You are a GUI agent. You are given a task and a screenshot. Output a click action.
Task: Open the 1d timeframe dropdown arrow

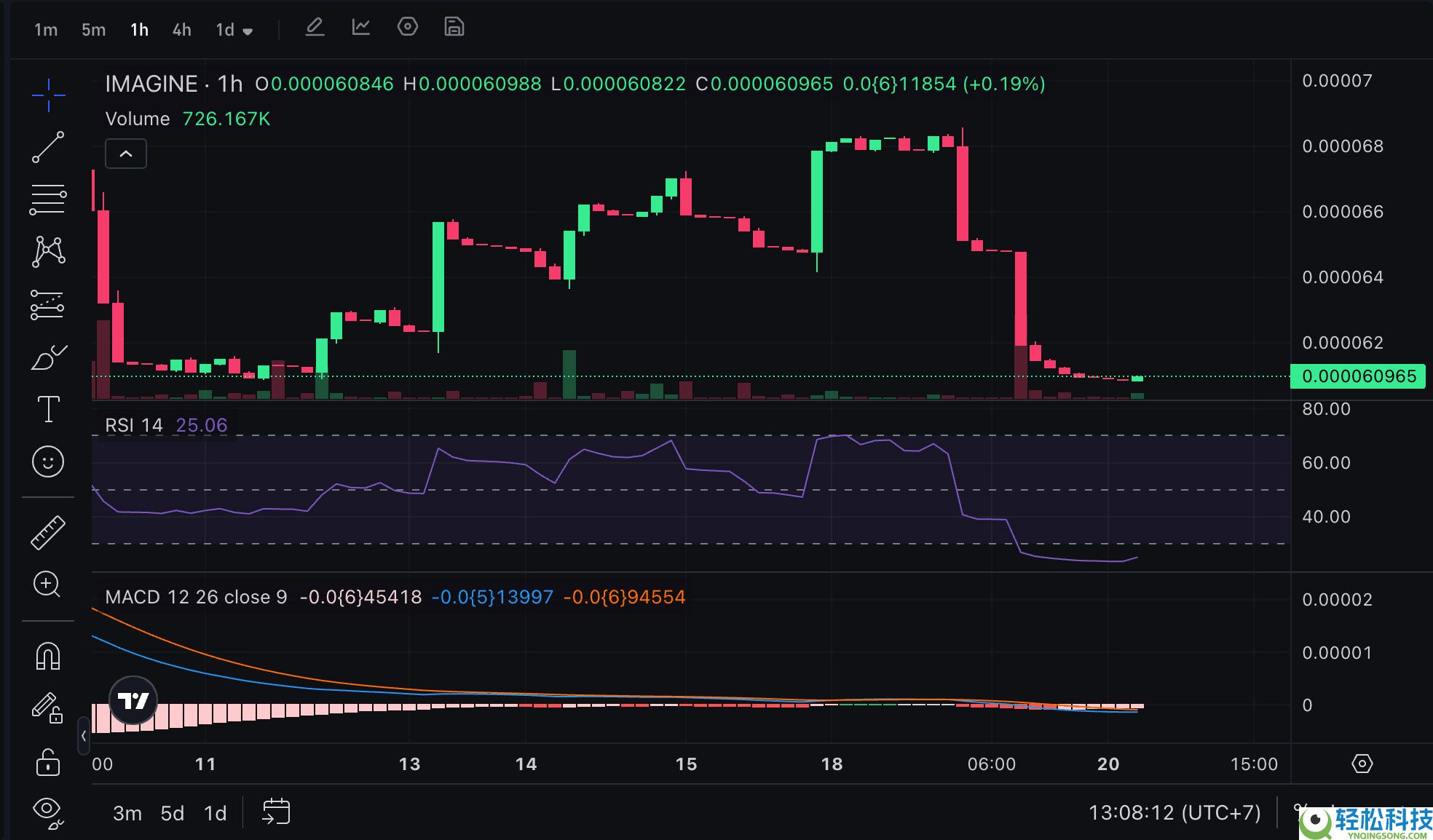coord(248,31)
